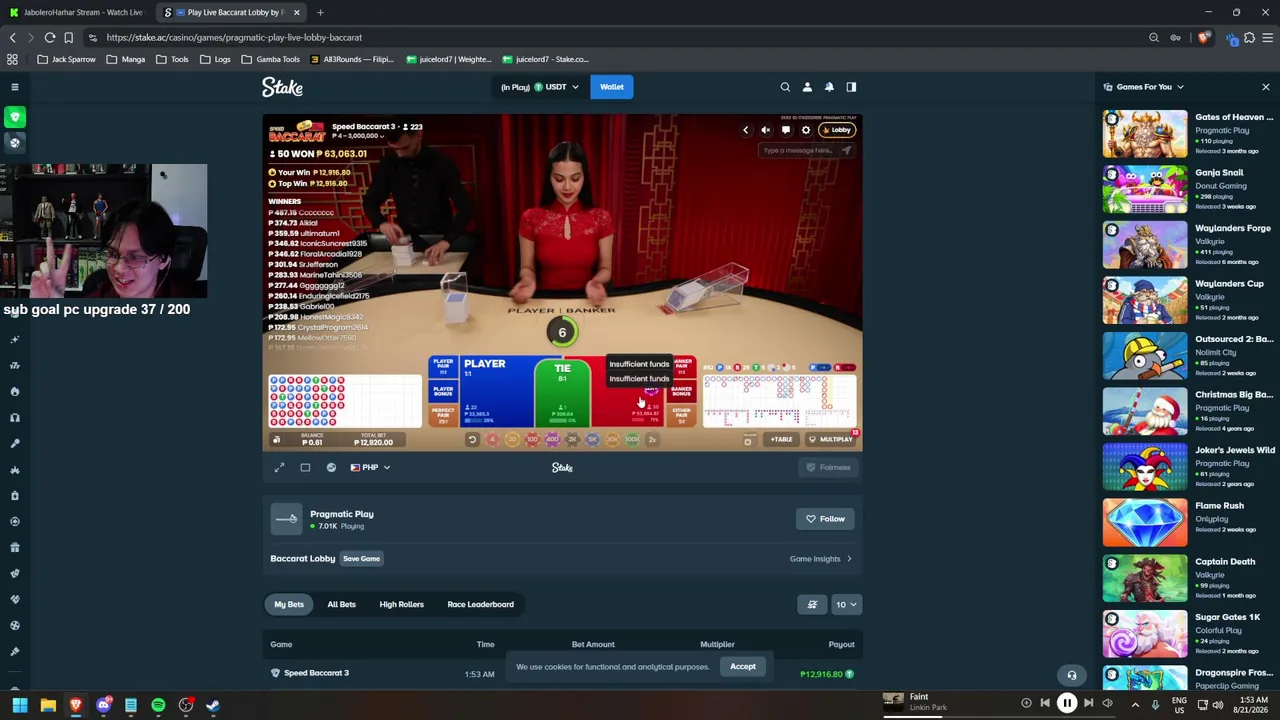Close the Games For You panel
Image resolution: width=1280 pixels, height=720 pixels.
click(x=1265, y=87)
